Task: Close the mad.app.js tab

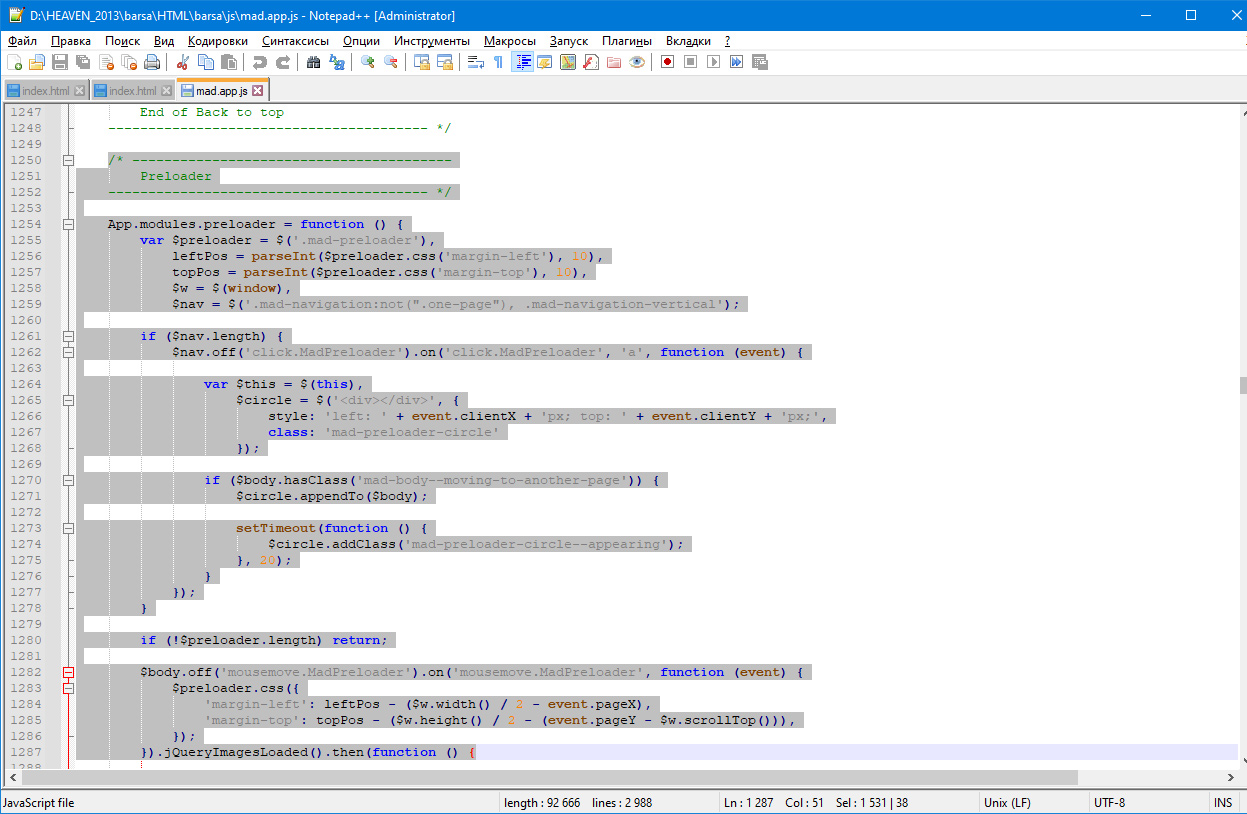Action: coord(257,91)
